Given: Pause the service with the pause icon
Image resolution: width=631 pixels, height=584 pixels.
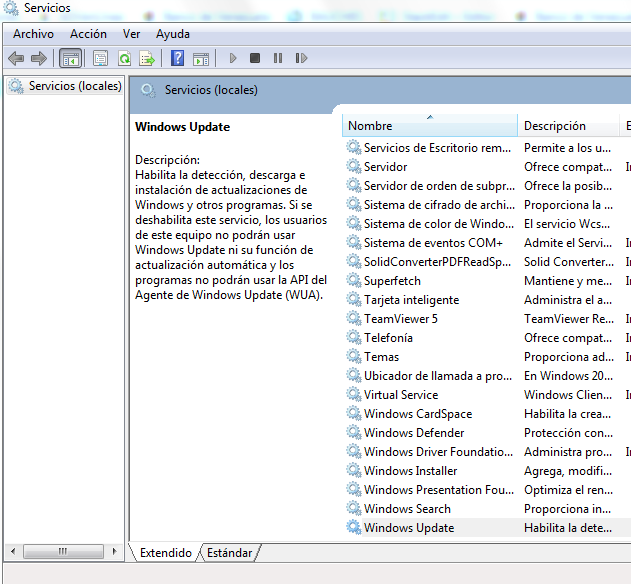Looking at the screenshot, I should [x=278, y=58].
